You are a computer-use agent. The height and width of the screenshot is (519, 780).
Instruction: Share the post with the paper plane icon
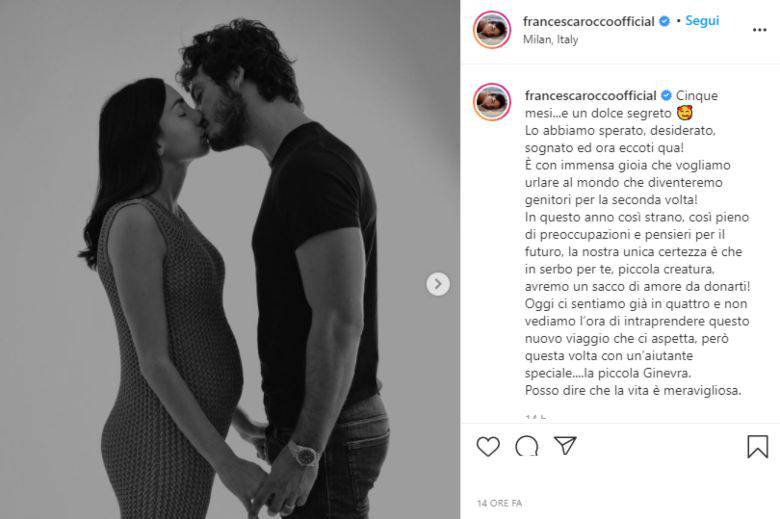click(565, 445)
